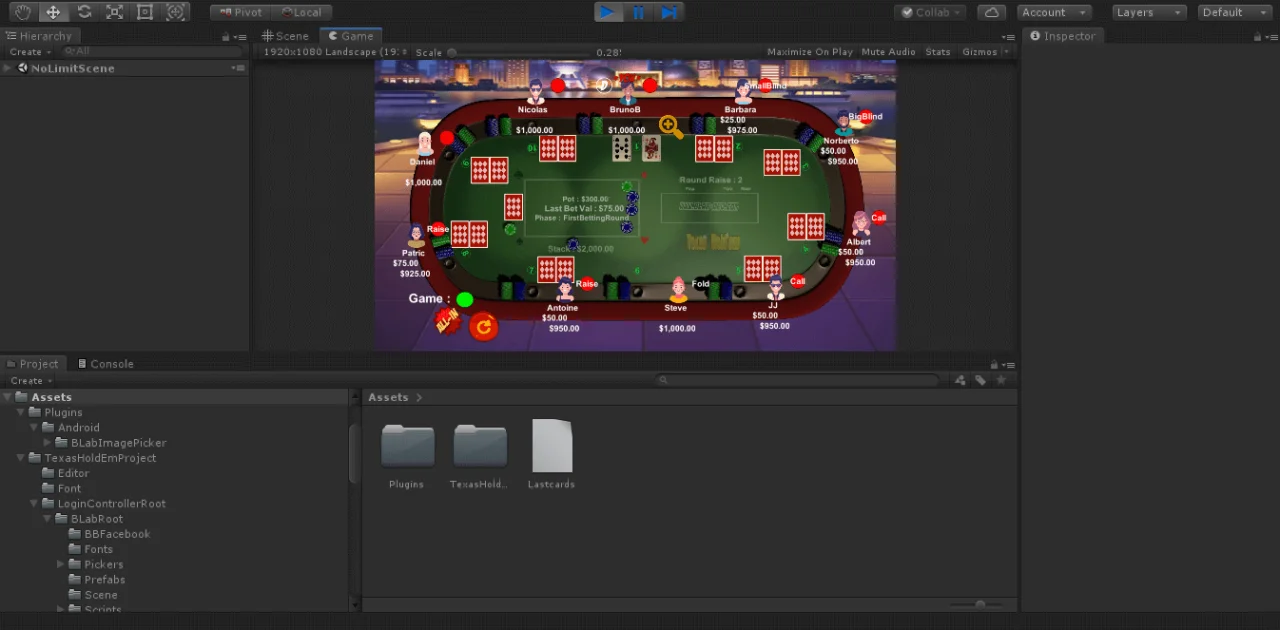This screenshot has width=1280, height=630.
Task: Click the orange restart button in game
Action: click(483, 326)
